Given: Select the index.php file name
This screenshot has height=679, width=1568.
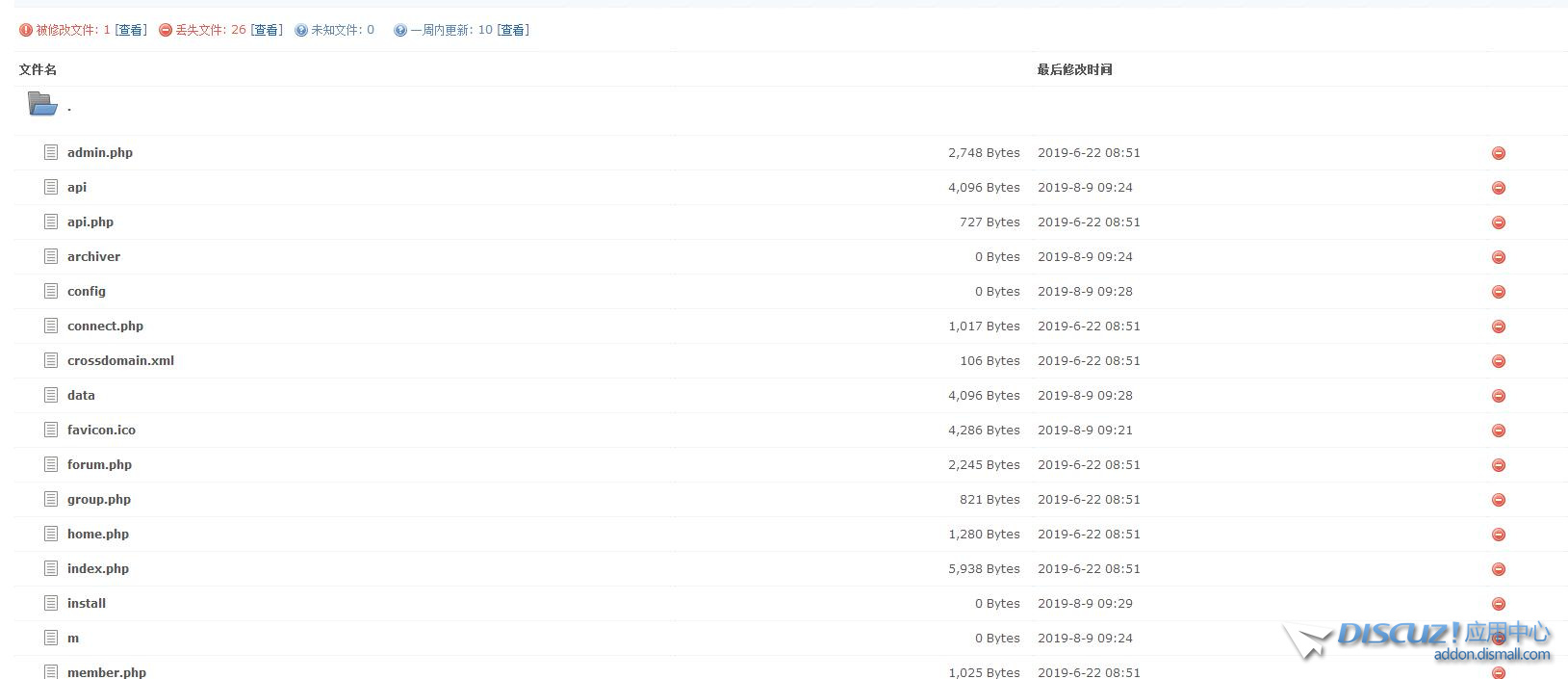Looking at the screenshot, I should tap(98, 568).
